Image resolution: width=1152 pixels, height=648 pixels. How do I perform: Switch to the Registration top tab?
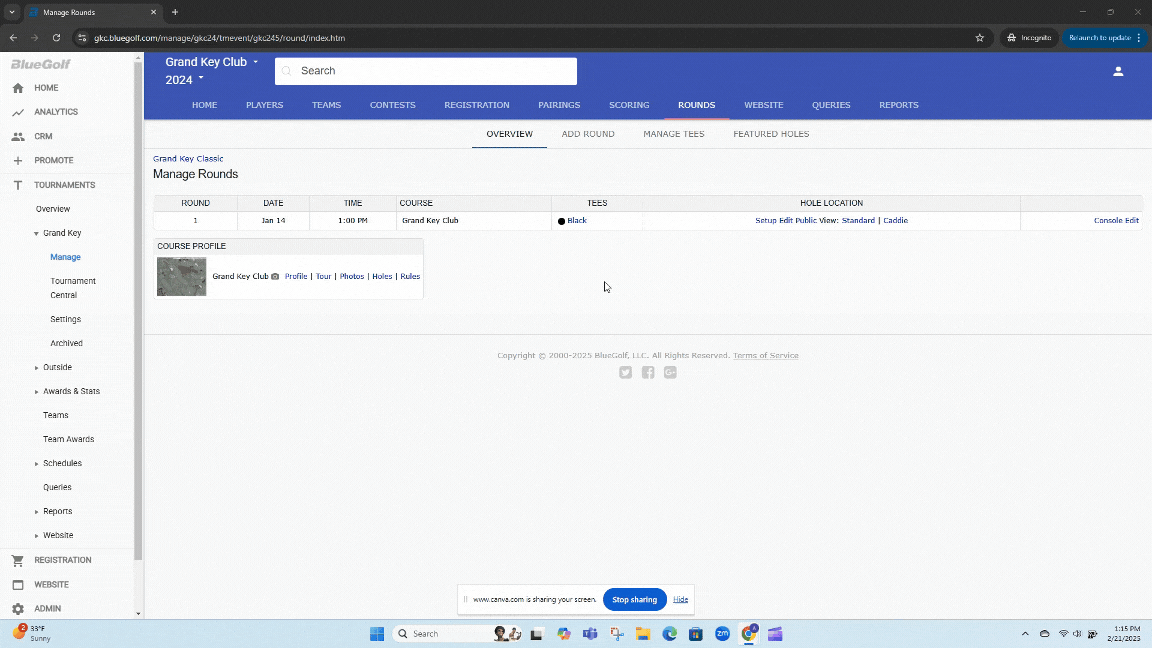click(477, 105)
